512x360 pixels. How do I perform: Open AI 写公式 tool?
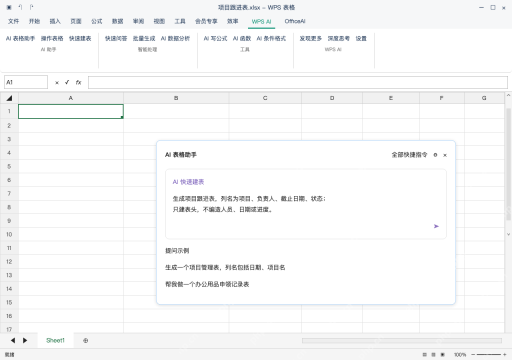click(215, 39)
